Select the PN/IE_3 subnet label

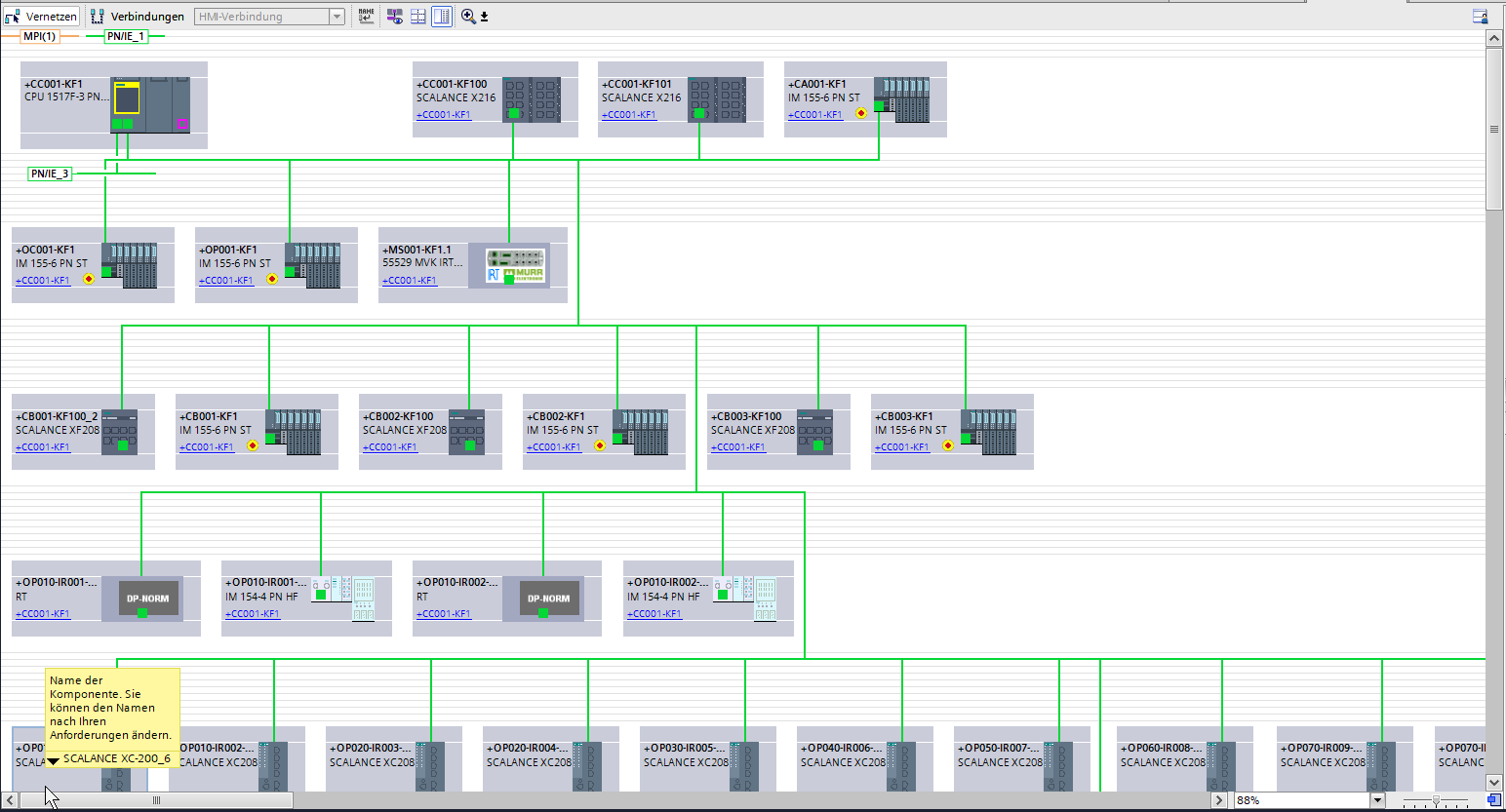point(50,174)
